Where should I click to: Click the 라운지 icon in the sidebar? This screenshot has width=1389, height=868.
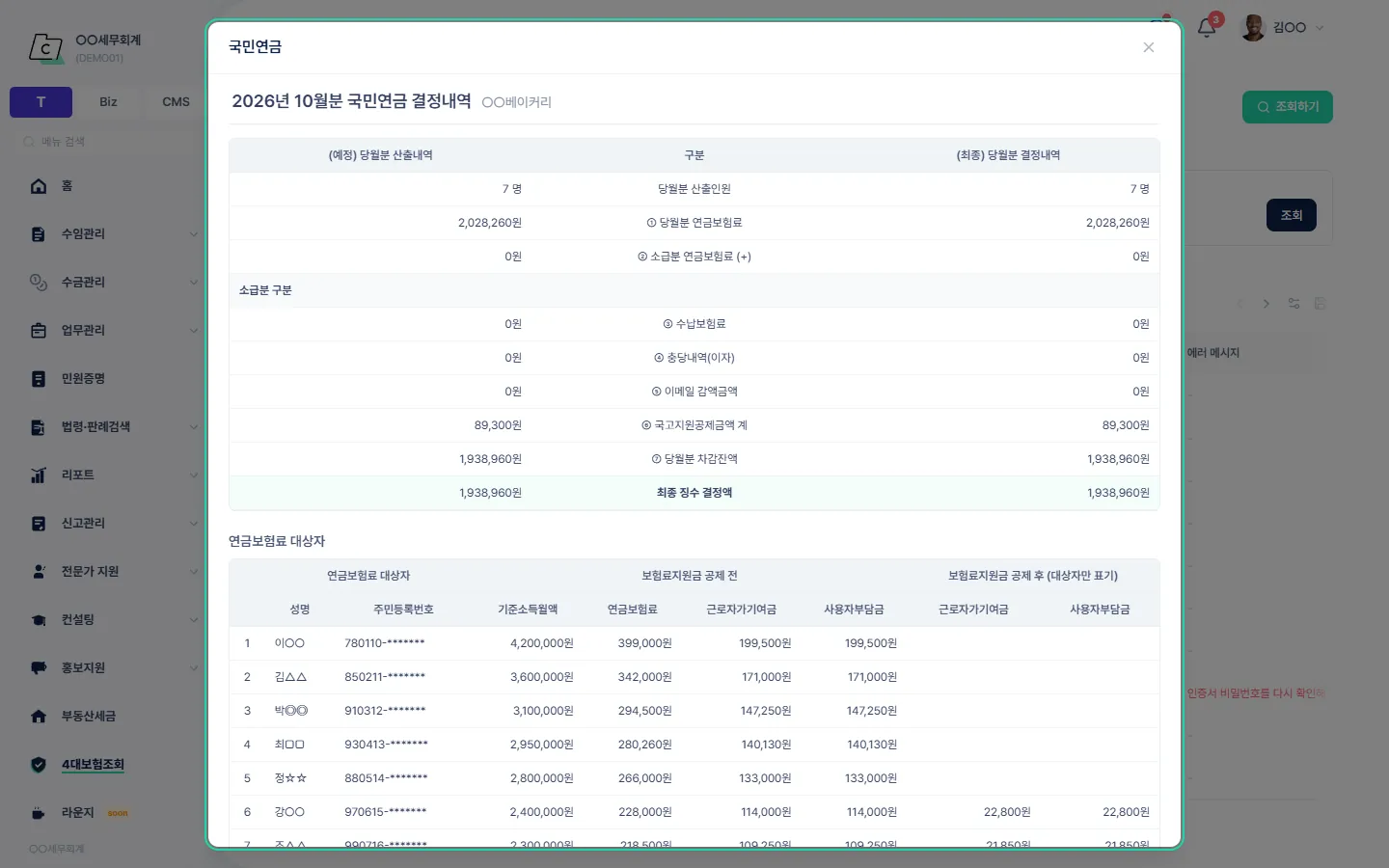39,813
